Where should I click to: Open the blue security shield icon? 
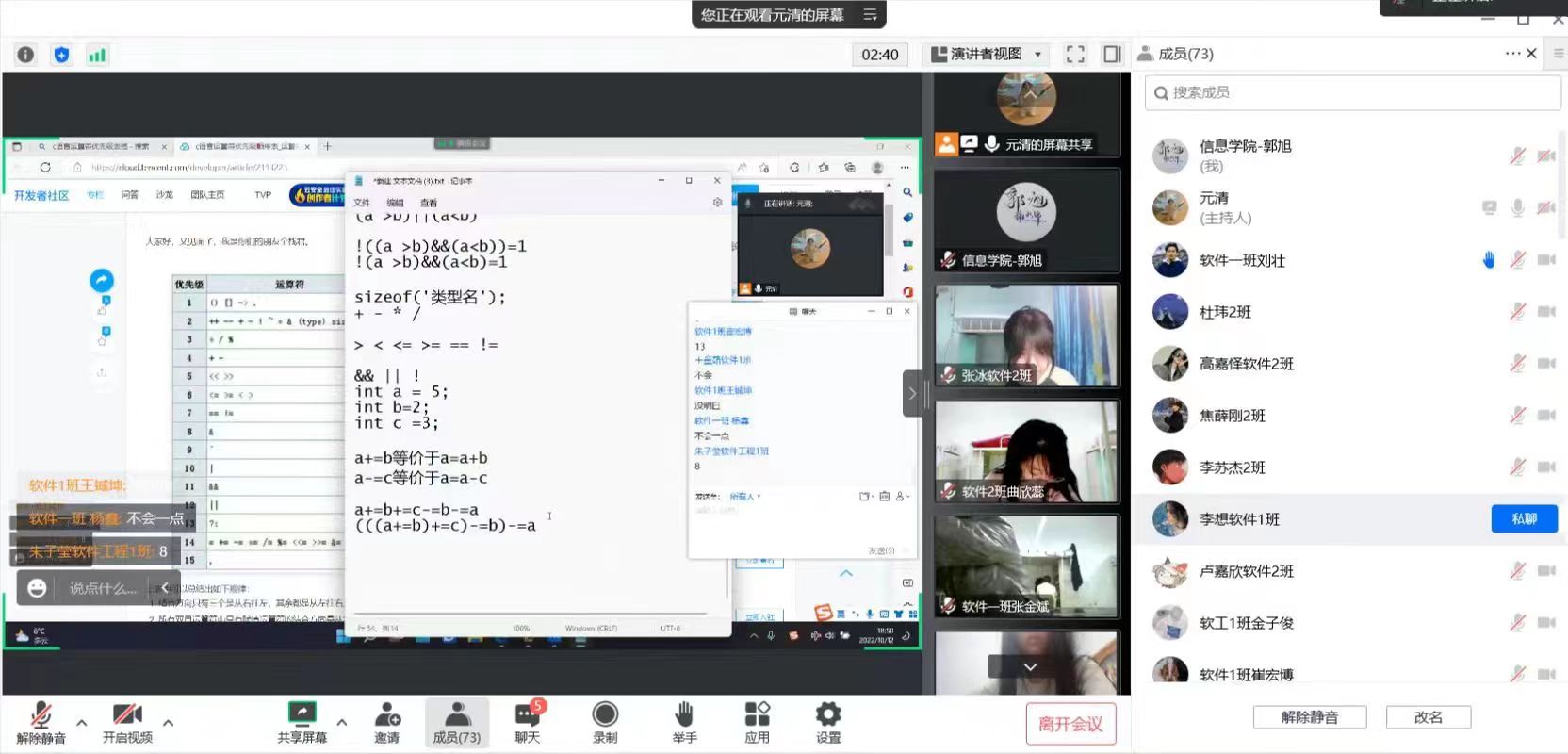click(61, 55)
